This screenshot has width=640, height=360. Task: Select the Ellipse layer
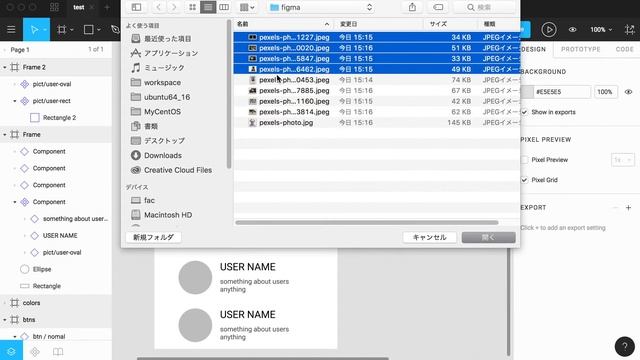coord(42,269)
